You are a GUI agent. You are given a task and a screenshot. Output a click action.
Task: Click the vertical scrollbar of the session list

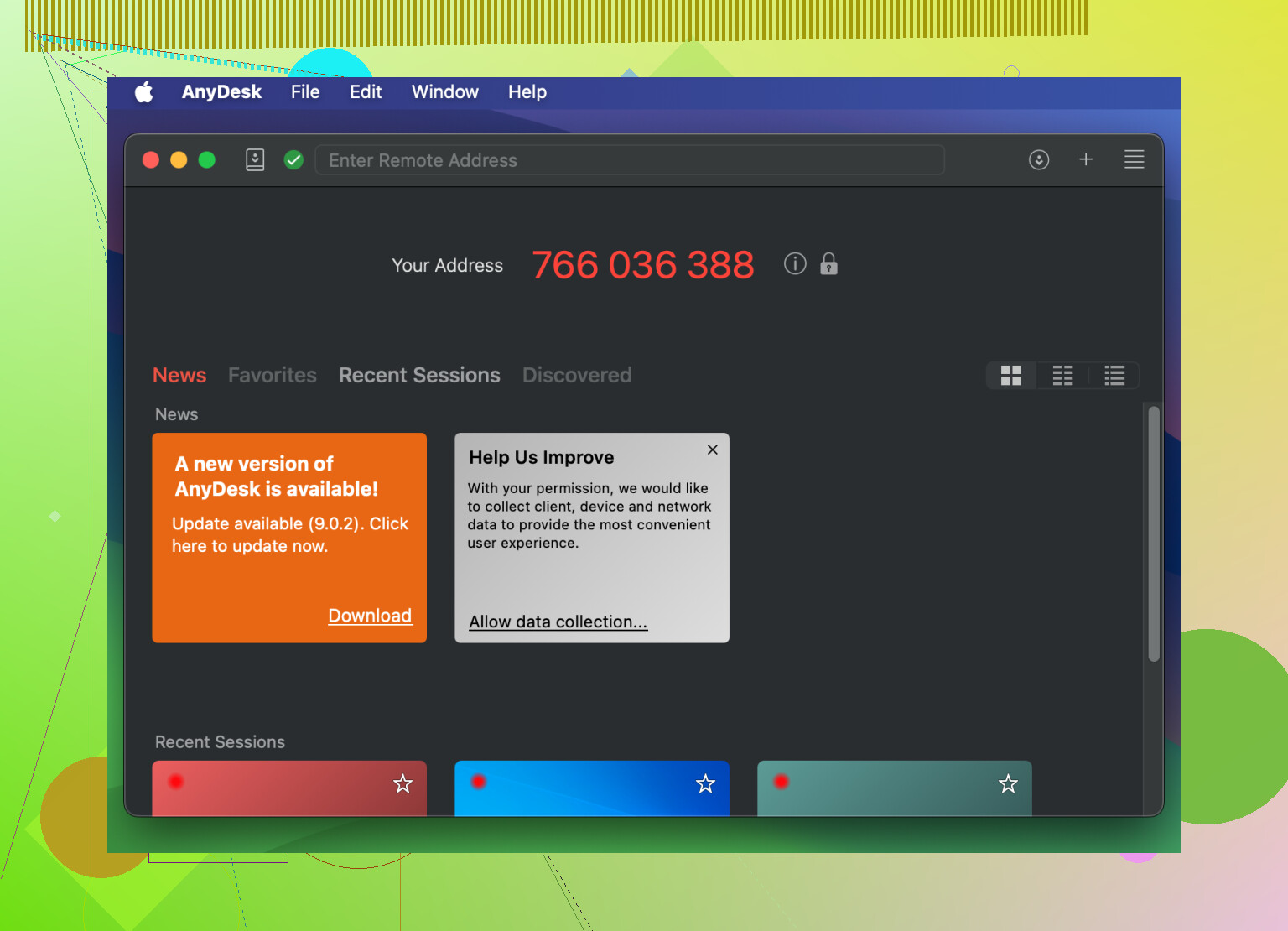[x=1154, y=533]
